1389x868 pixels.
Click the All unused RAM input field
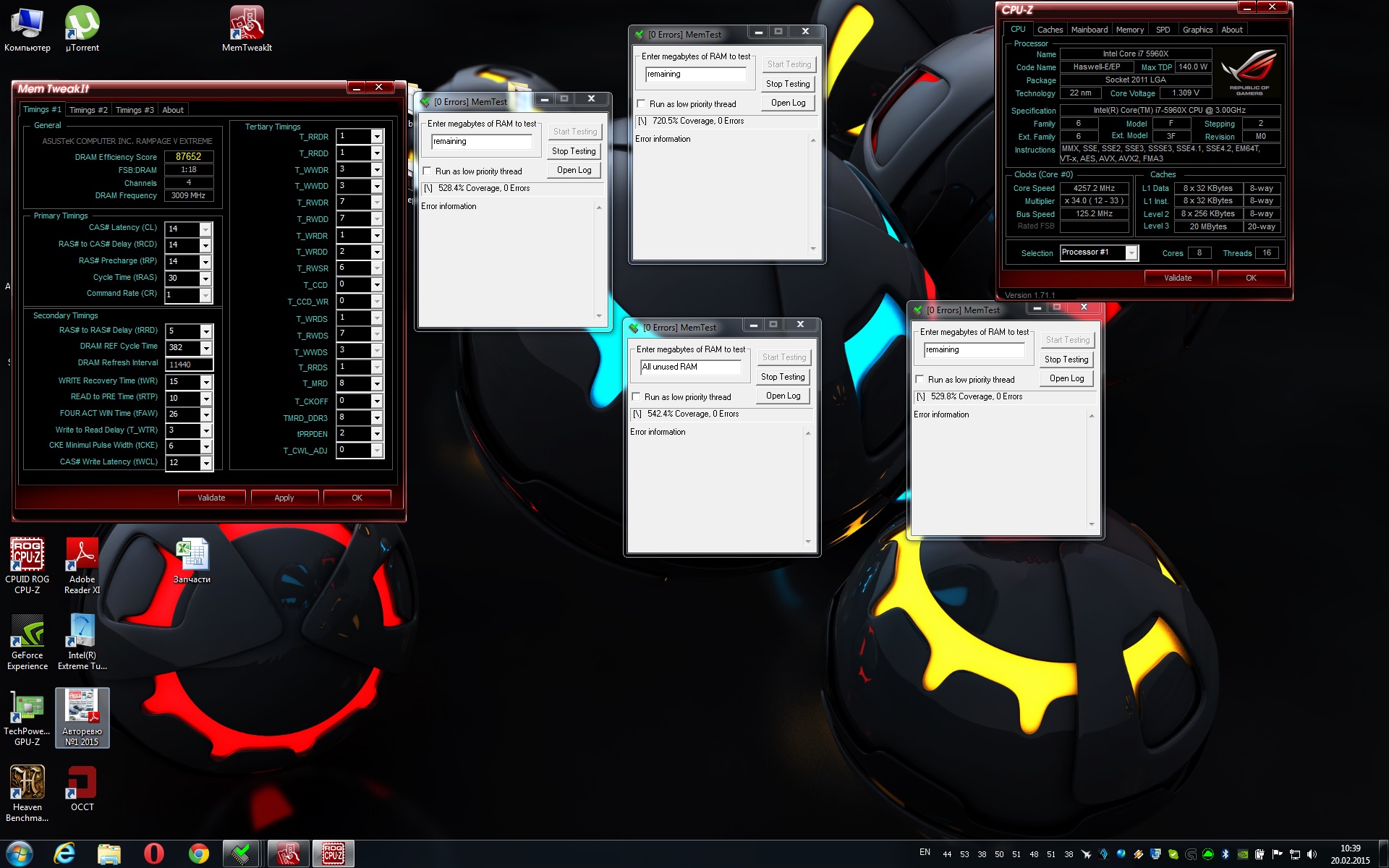tap(690, 367)
